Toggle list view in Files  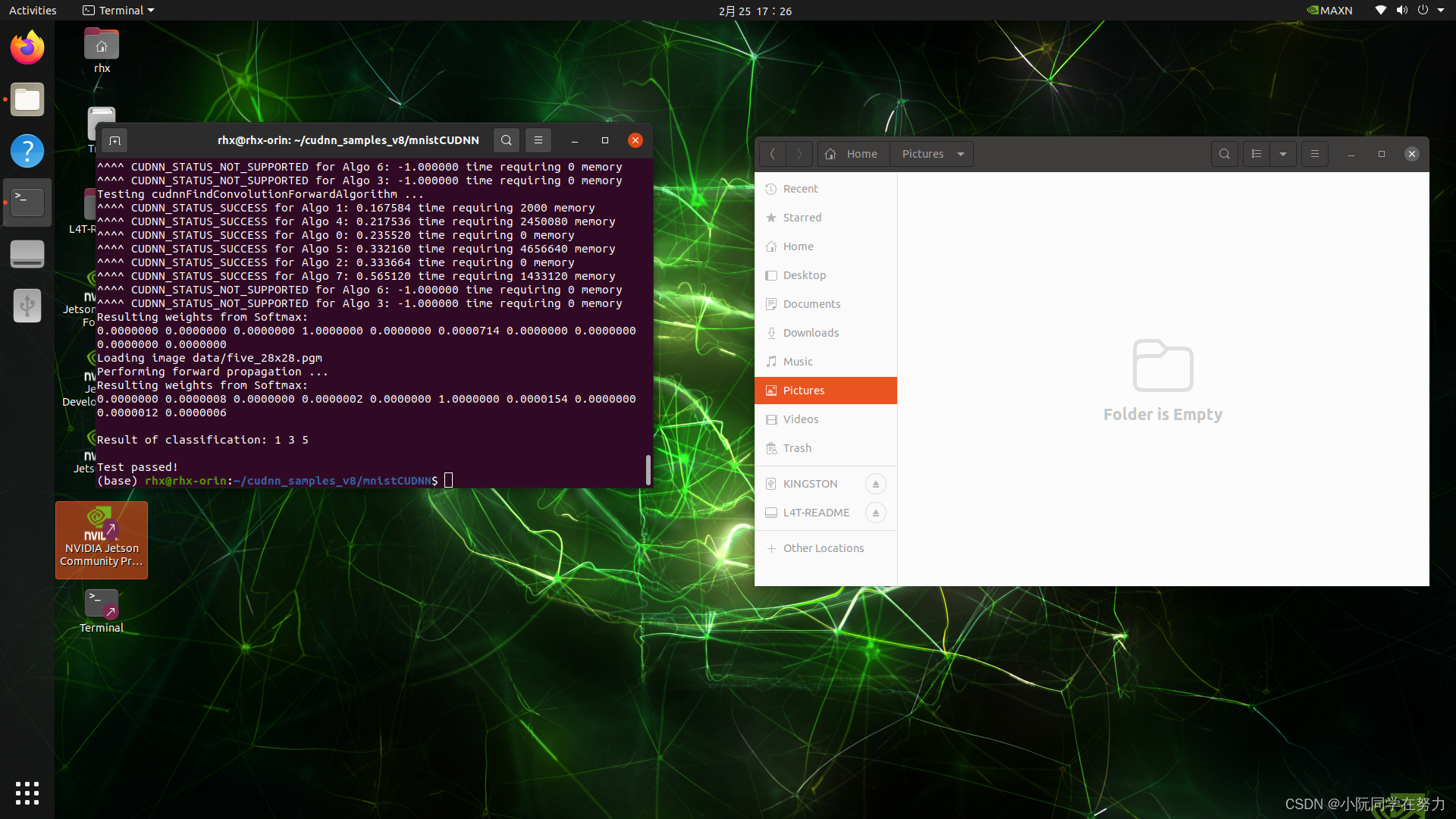click(1257, 154)
